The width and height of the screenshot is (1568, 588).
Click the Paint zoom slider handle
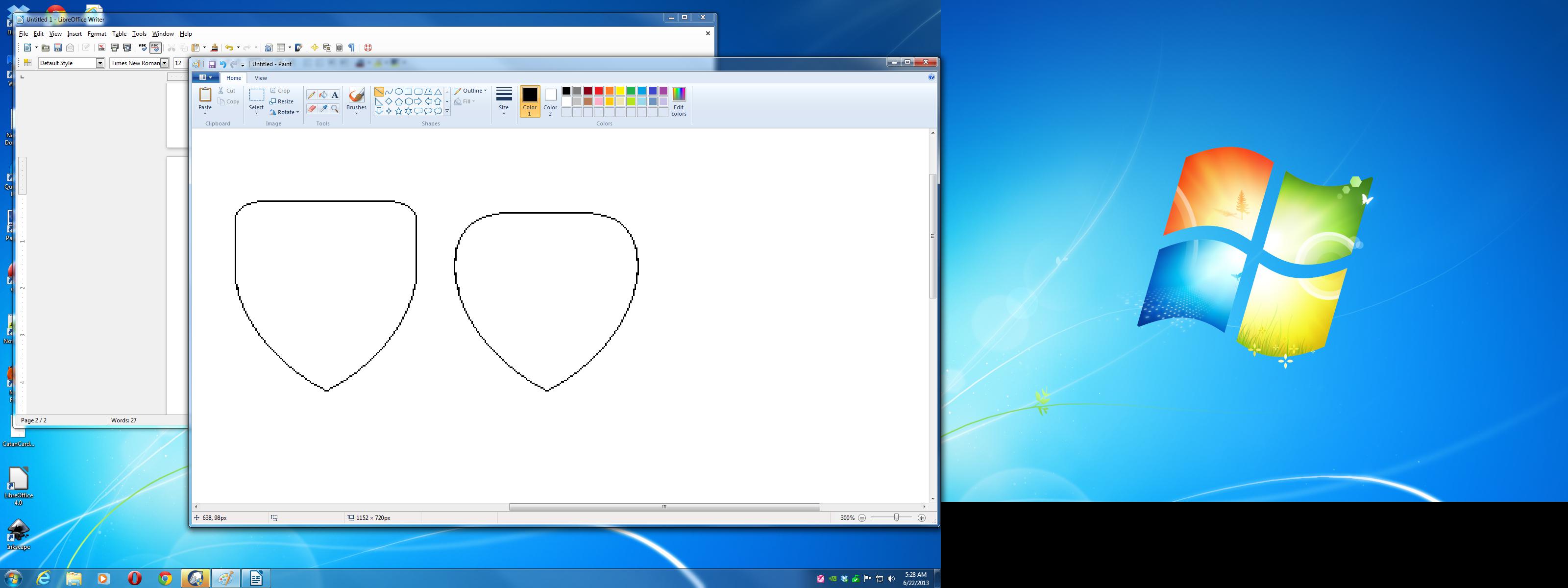[x=896, y=518]
